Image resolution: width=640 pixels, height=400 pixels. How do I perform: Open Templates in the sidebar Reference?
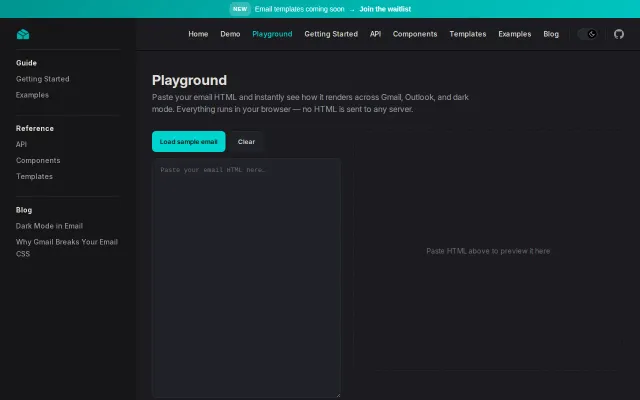click(x=34, y=176)
